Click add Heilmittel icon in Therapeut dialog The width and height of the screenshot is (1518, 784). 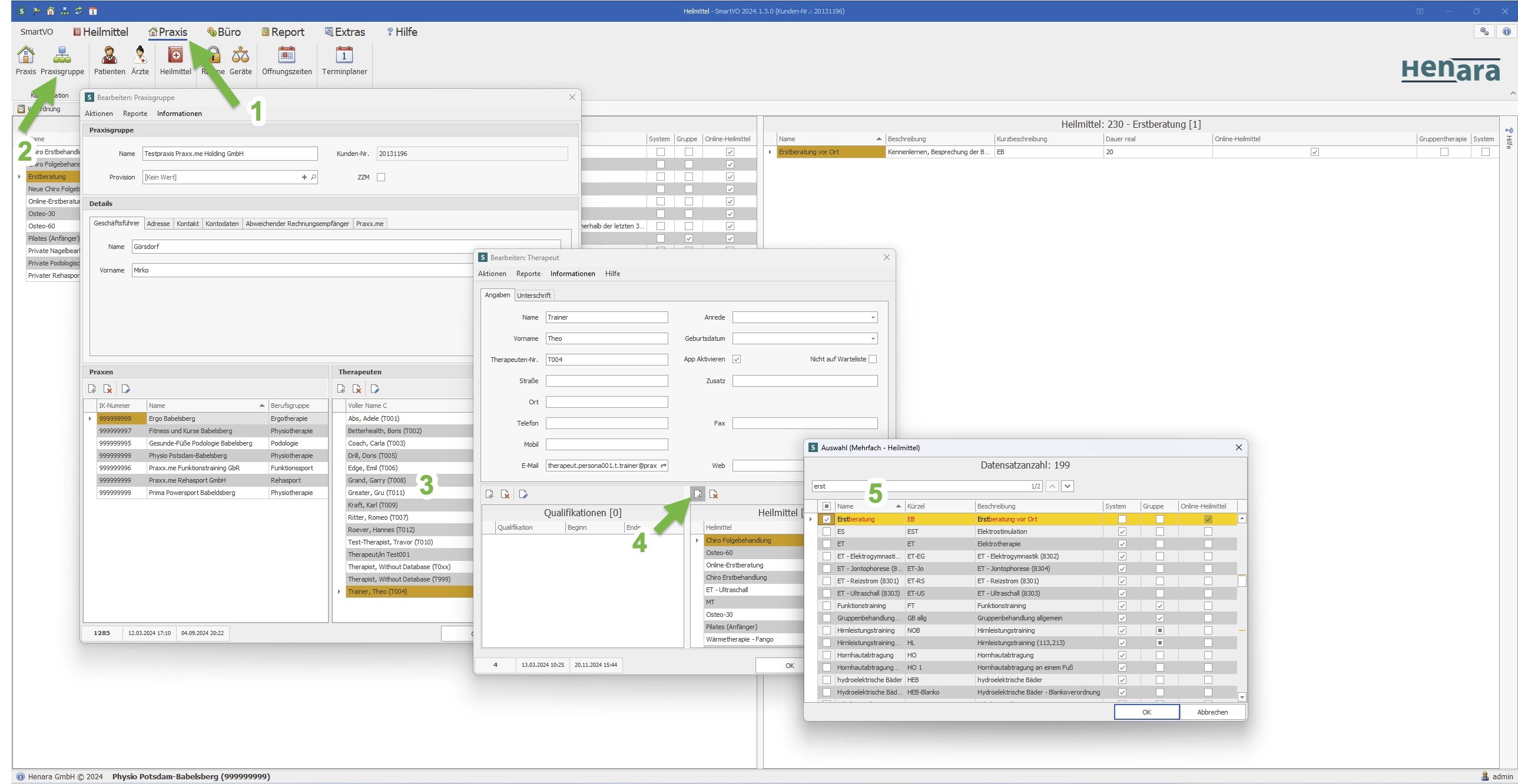click(698, 494)
